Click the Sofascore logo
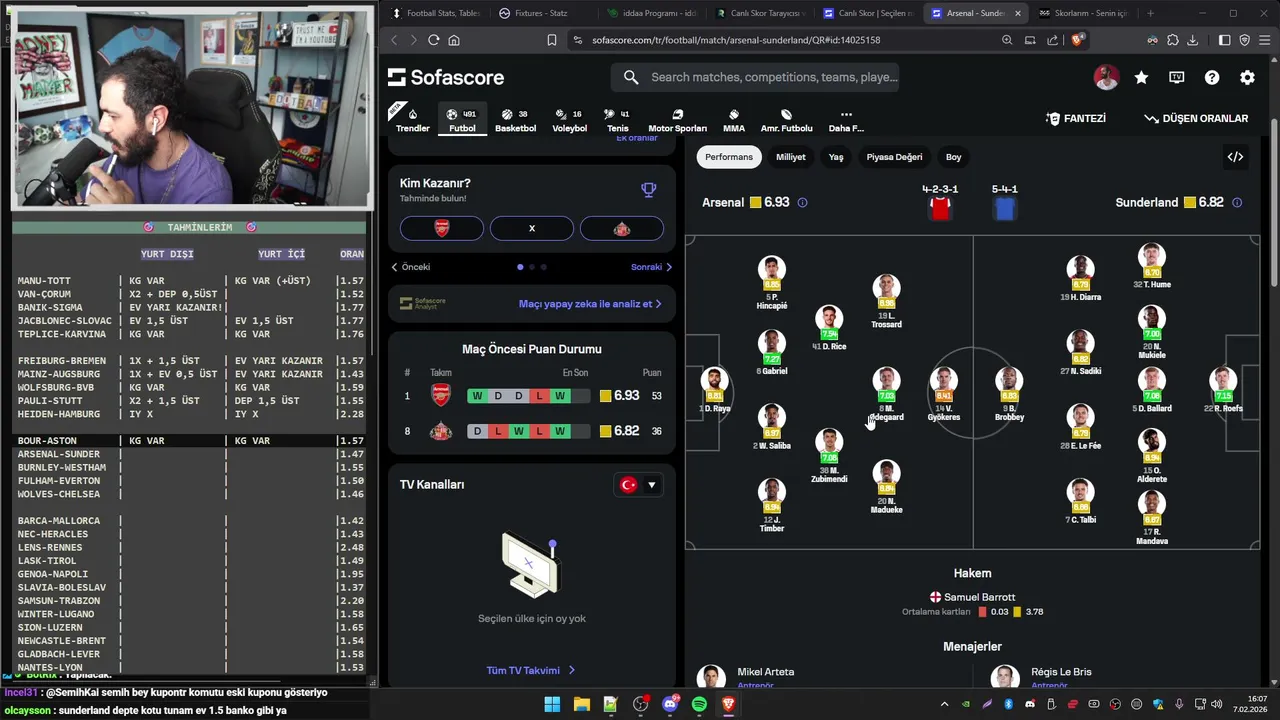This screenshot has height=720, width=1280. click(446, 77)
